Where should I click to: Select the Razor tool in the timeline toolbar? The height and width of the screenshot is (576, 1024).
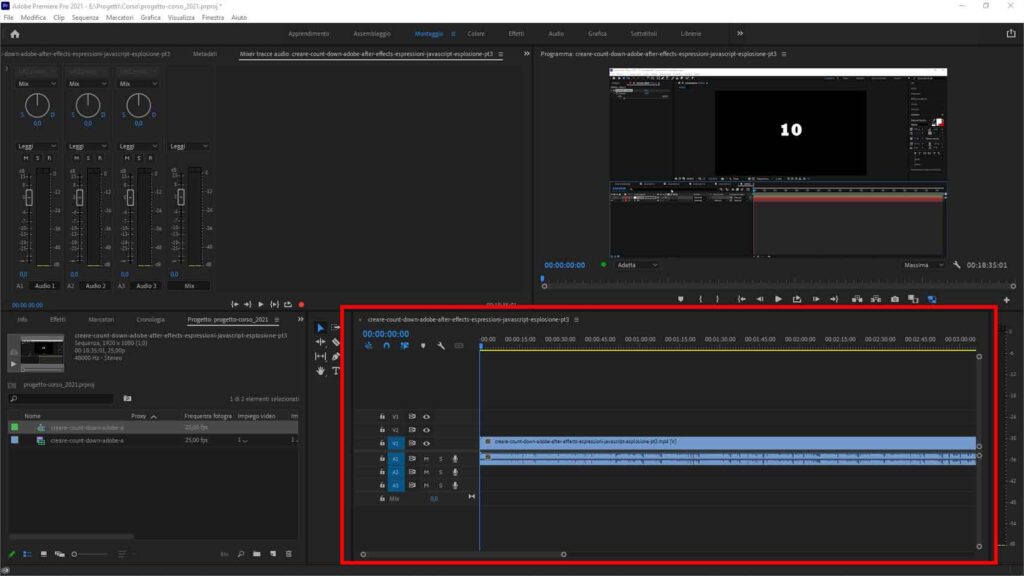click(x=336, y=342)
